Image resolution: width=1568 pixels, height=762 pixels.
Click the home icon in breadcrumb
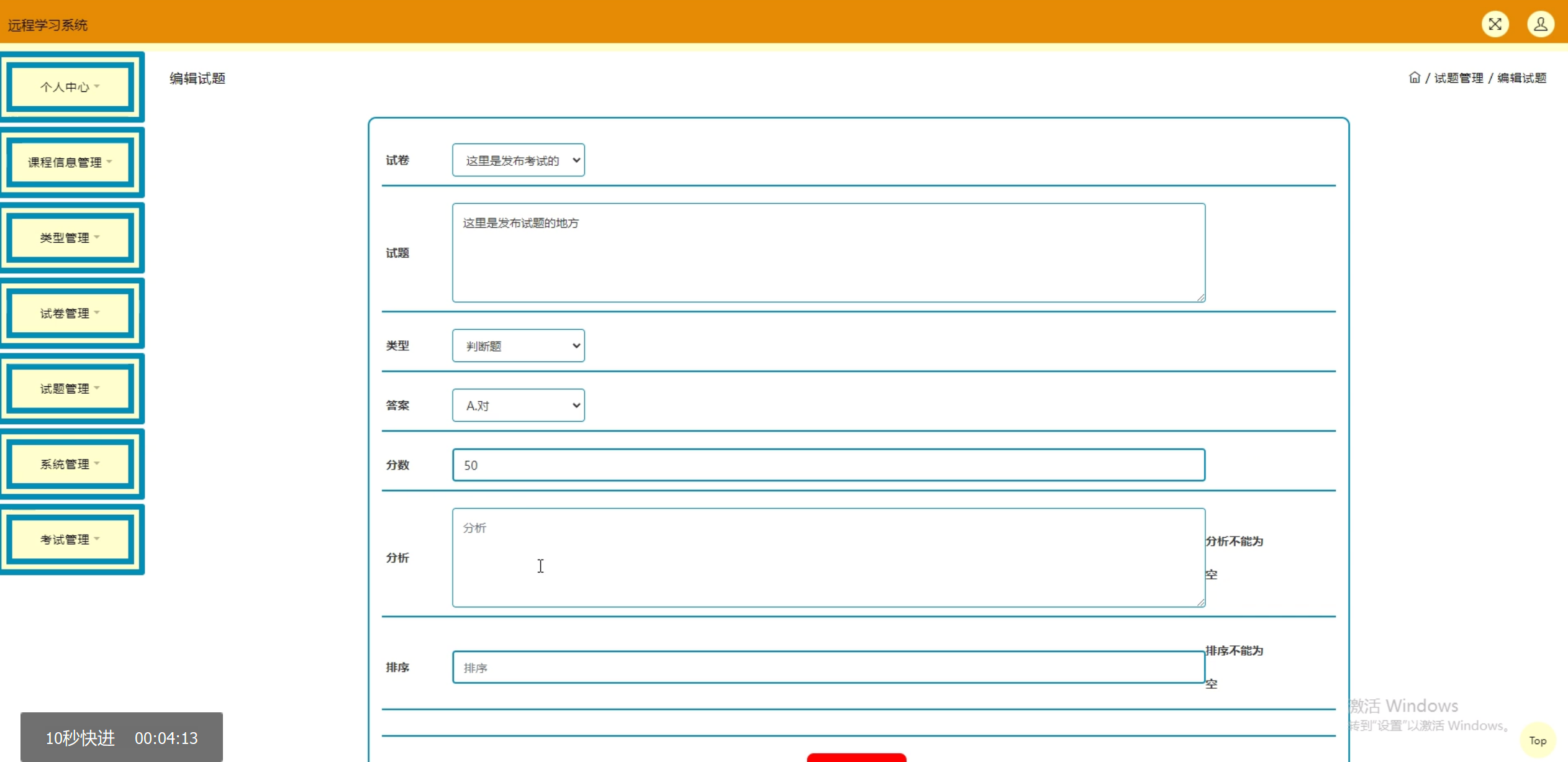coord(1414,78)
